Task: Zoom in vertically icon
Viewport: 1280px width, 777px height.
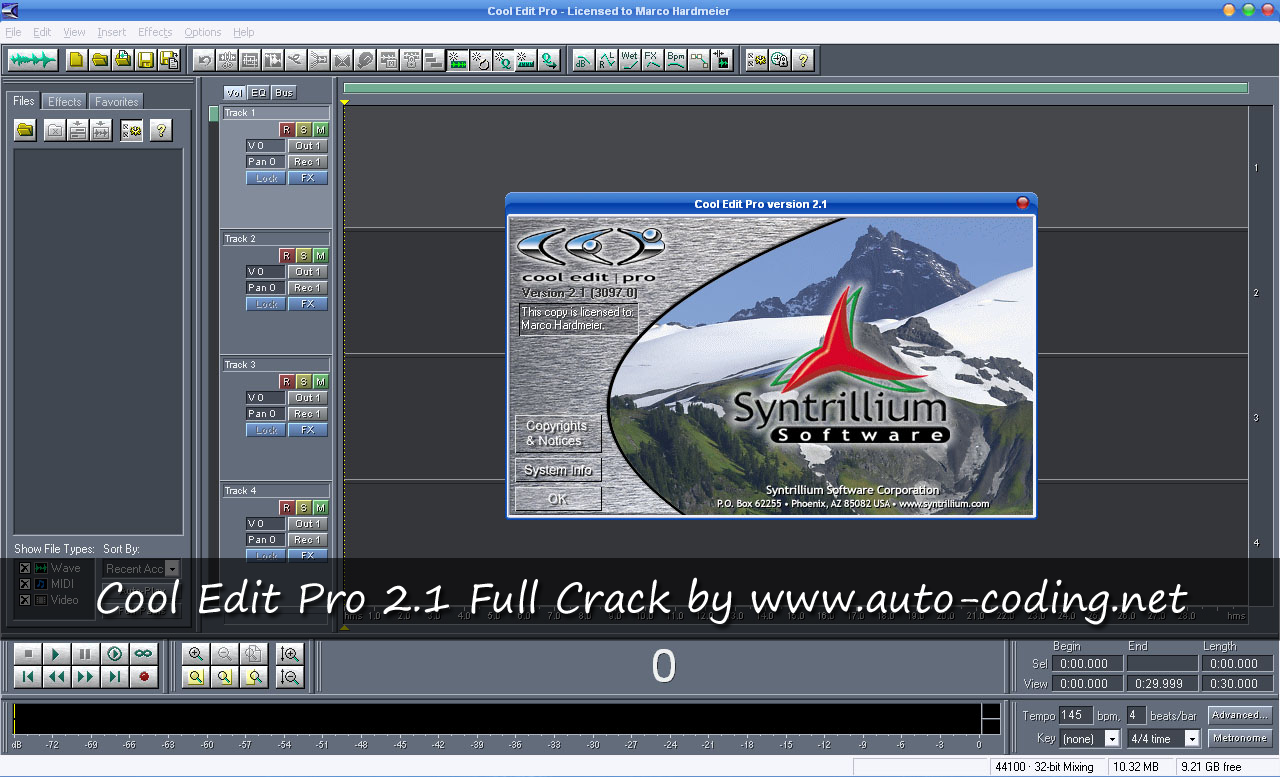Action: coord(290,654)
